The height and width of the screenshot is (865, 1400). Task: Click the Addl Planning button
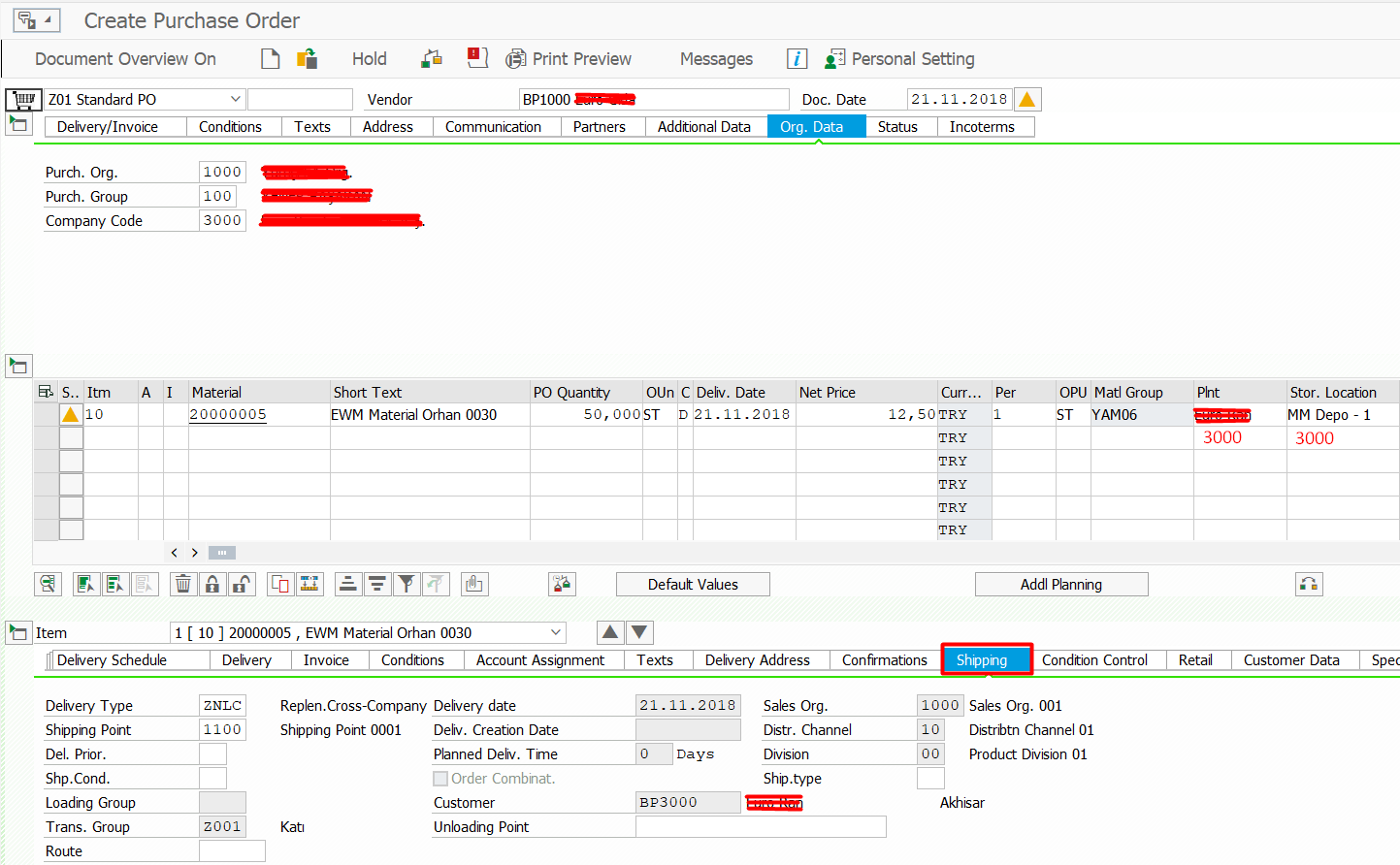tap(1061, 584)
